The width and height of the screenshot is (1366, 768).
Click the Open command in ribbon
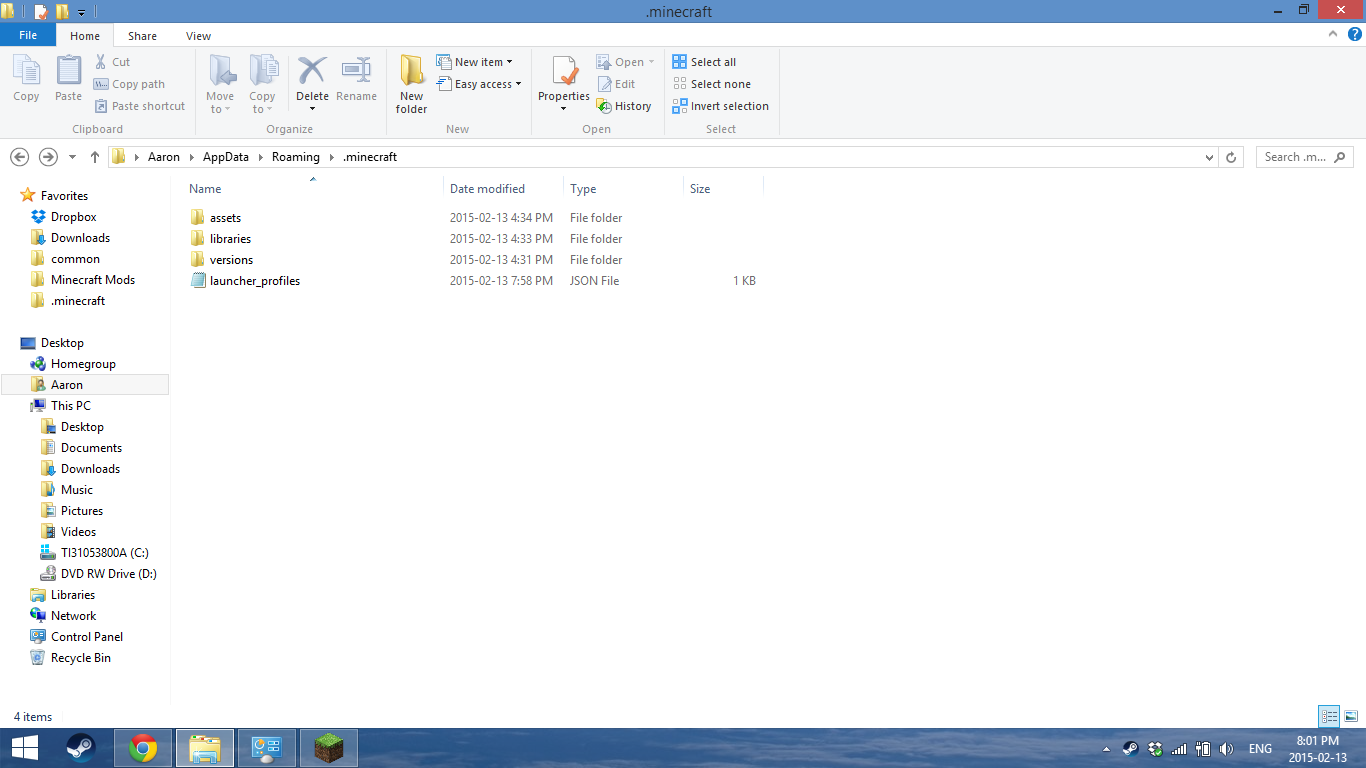tap(625, 62)
